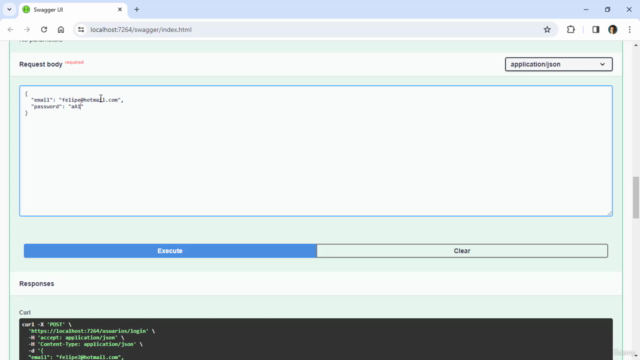Click the "password" line in request body
640x360 pixels.
(x=57, y=106)
